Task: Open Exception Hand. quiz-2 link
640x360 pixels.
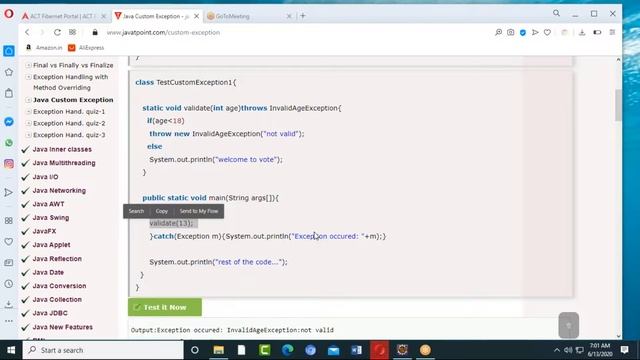Action: point(69,123)
